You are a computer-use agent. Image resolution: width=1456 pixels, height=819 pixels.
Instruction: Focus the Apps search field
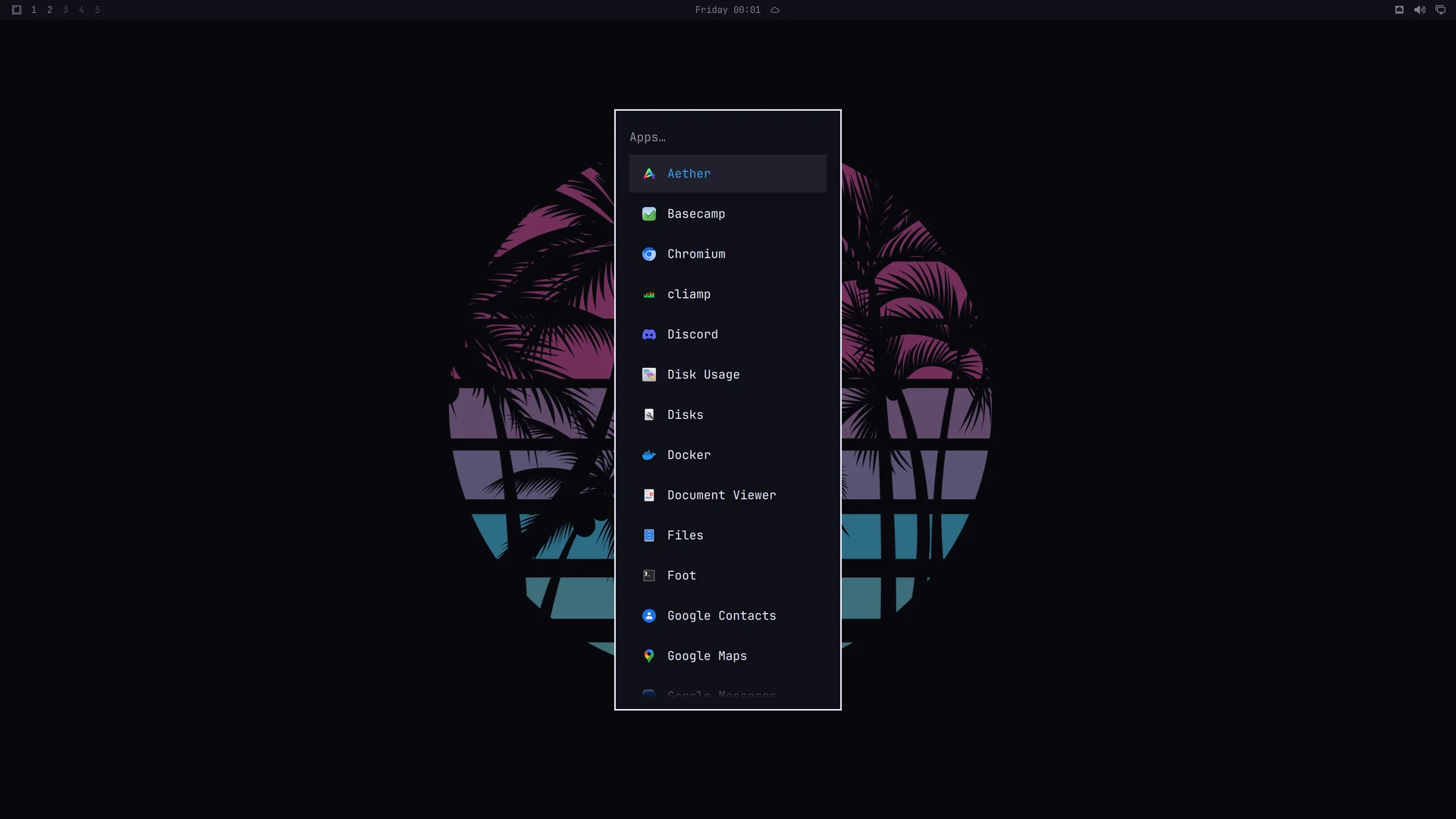tap(728, 137)
